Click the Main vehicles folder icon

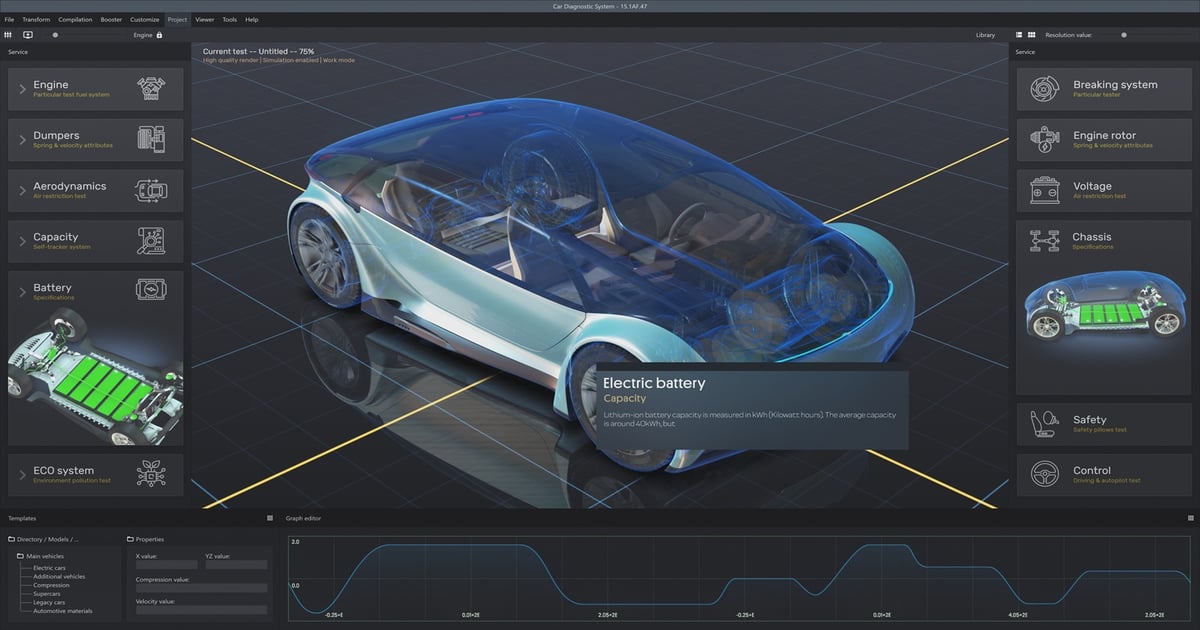(20, 556)
